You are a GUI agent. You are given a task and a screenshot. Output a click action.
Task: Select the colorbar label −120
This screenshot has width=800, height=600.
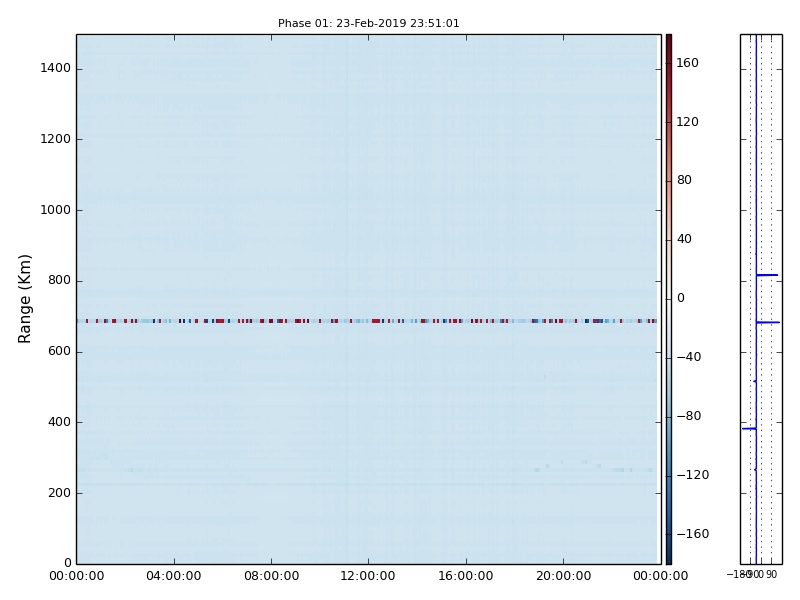click(690, 475)
